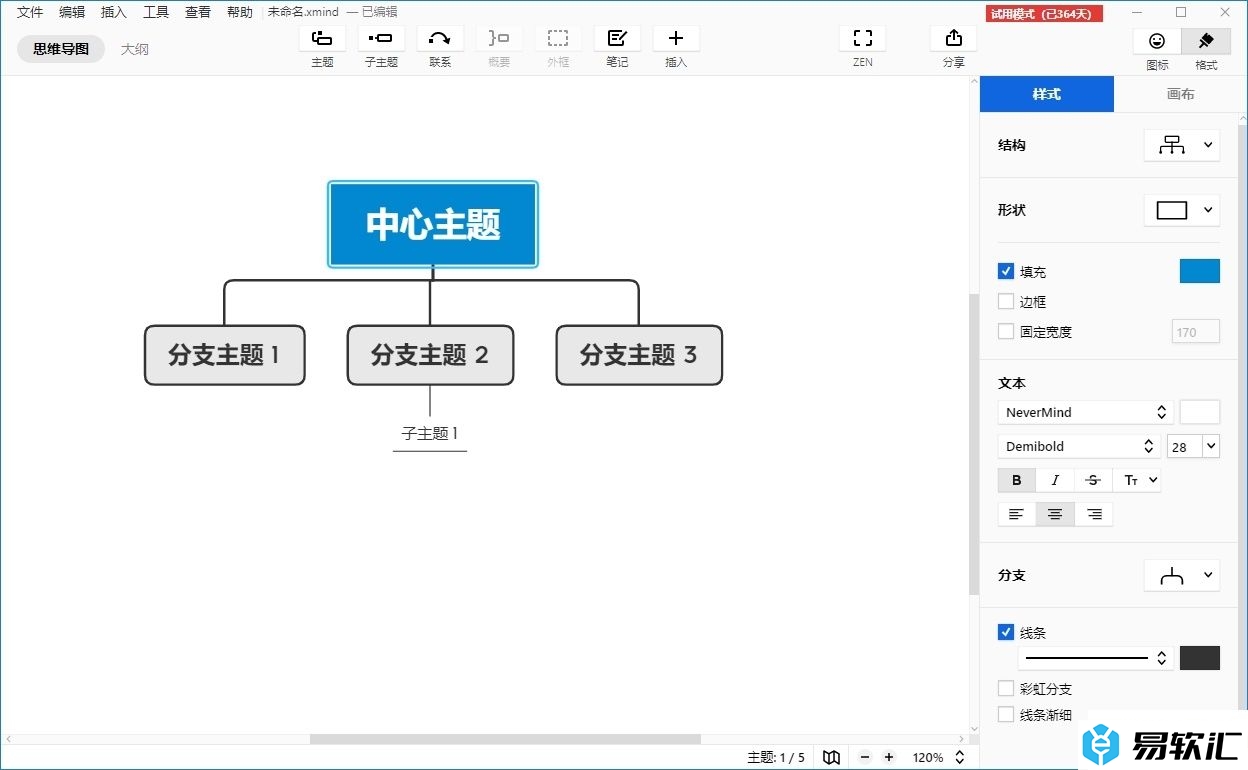Click the 插入 plus icon in toolbar
Image resolution: width=1248 pixels, height=770 pixels.
(676, 39)
